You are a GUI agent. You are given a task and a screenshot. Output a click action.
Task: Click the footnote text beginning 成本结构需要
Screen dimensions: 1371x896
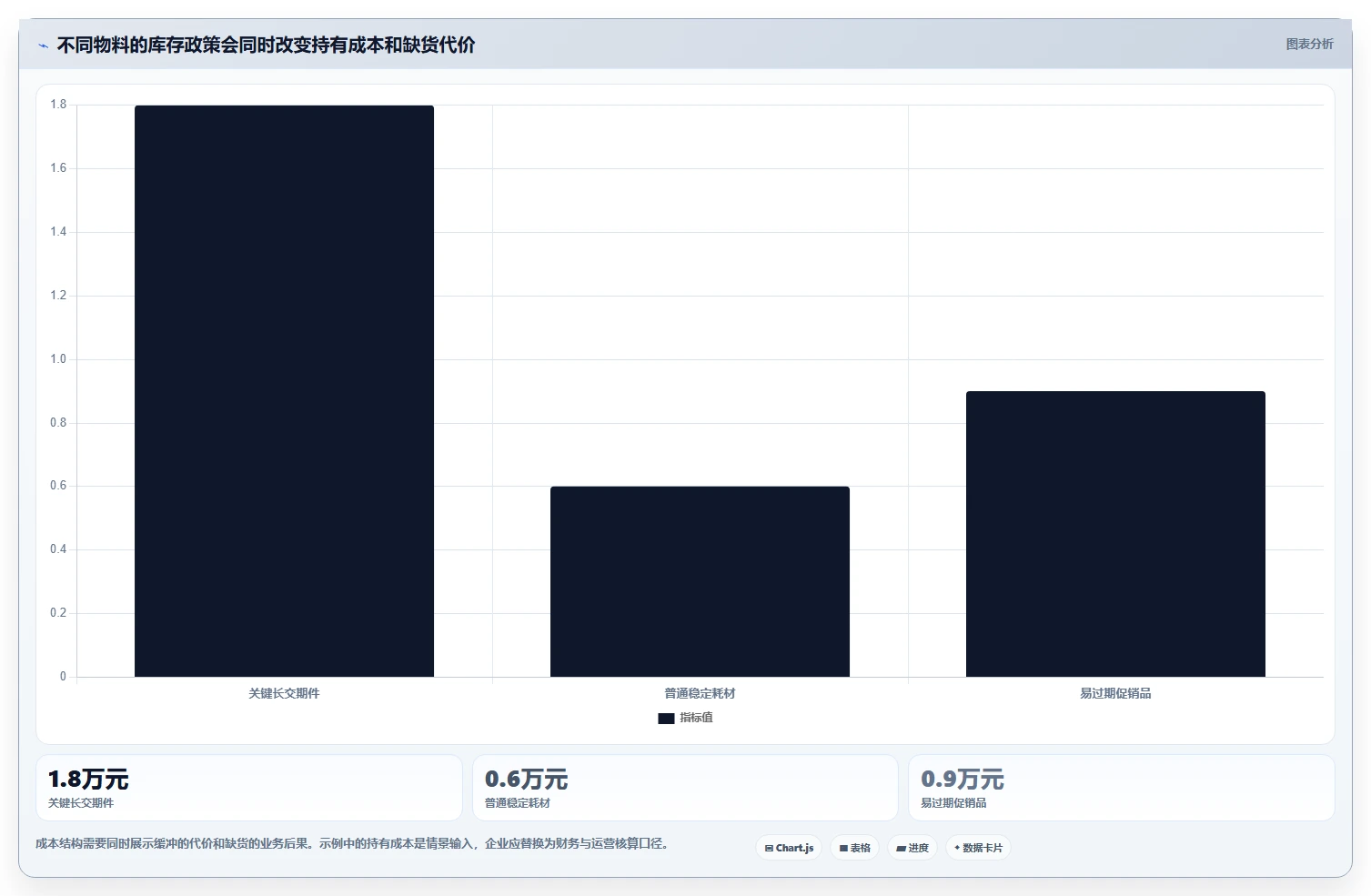354,843
